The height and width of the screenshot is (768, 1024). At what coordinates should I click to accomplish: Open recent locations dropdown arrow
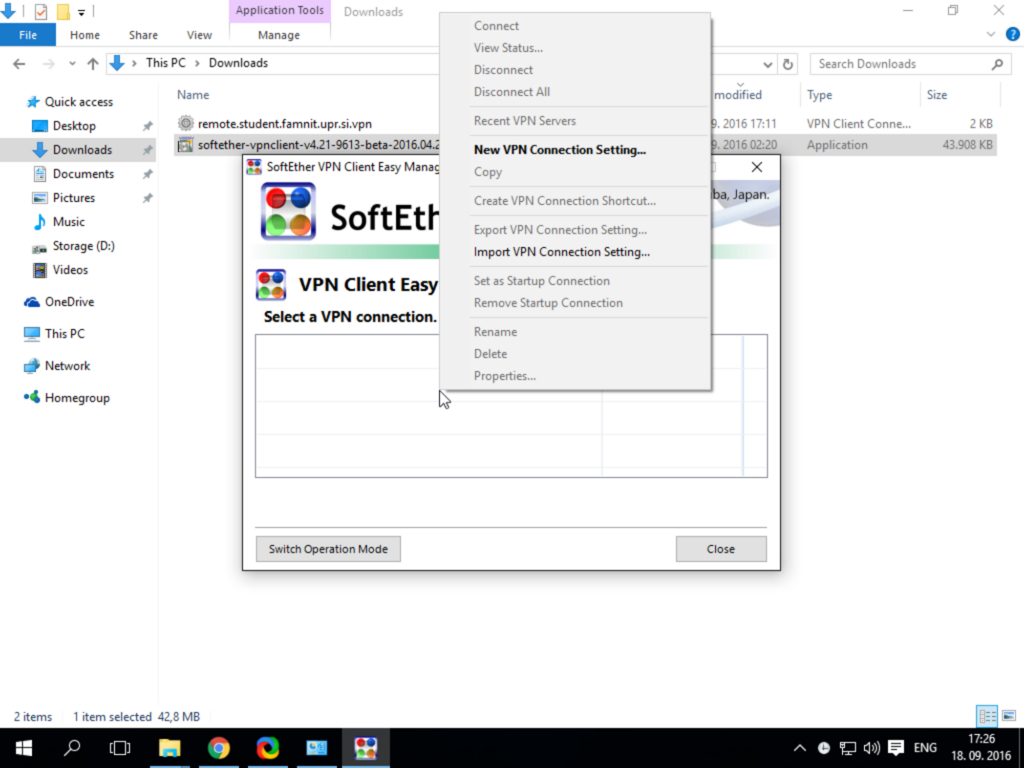72,63
